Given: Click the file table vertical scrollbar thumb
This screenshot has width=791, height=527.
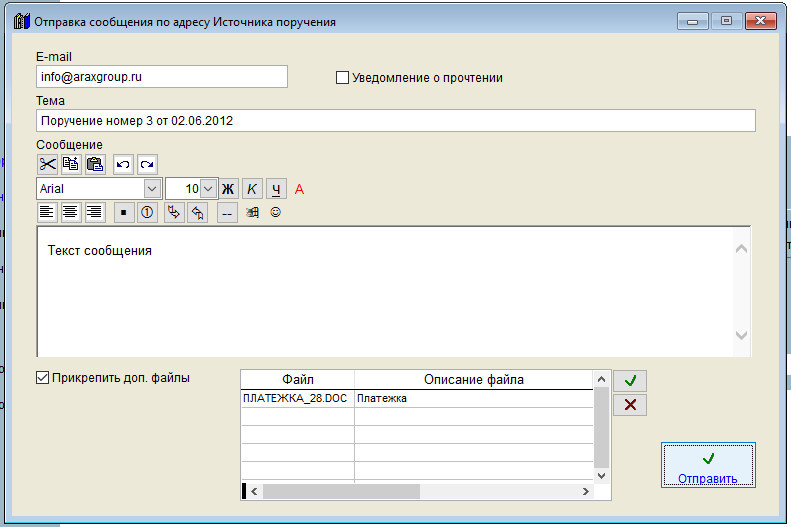Looking at the screenshot, I should [601, 428].
